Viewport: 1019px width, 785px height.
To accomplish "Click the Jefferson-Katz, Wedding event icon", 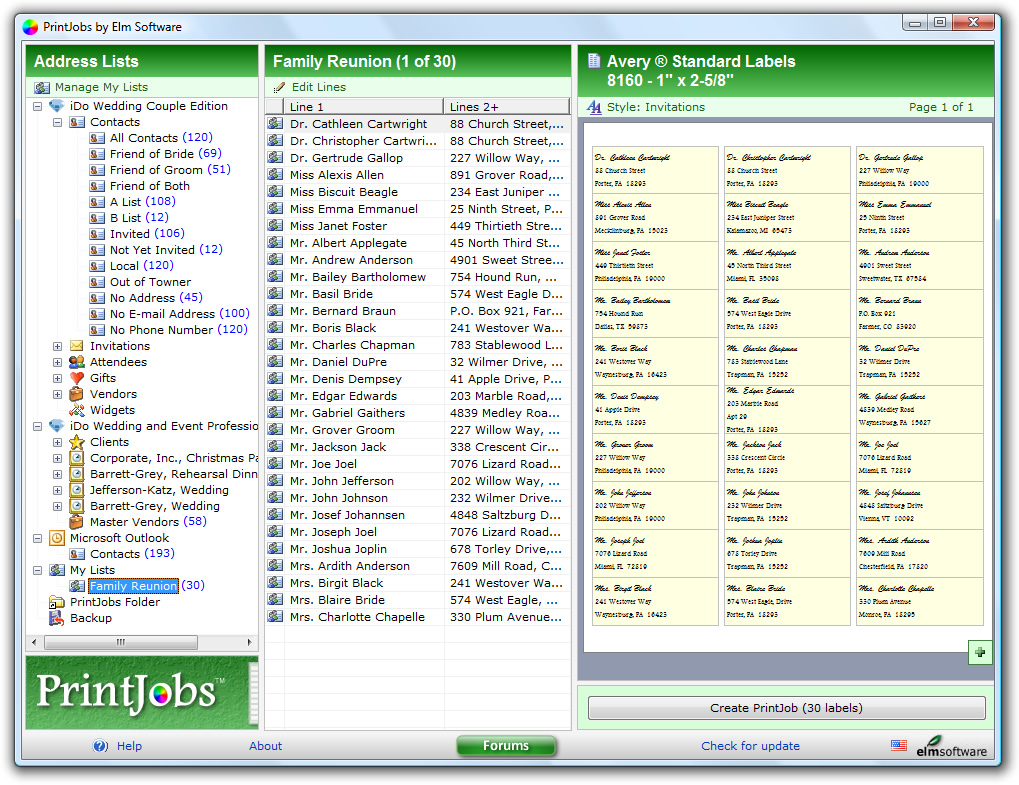I will (77, 490).
